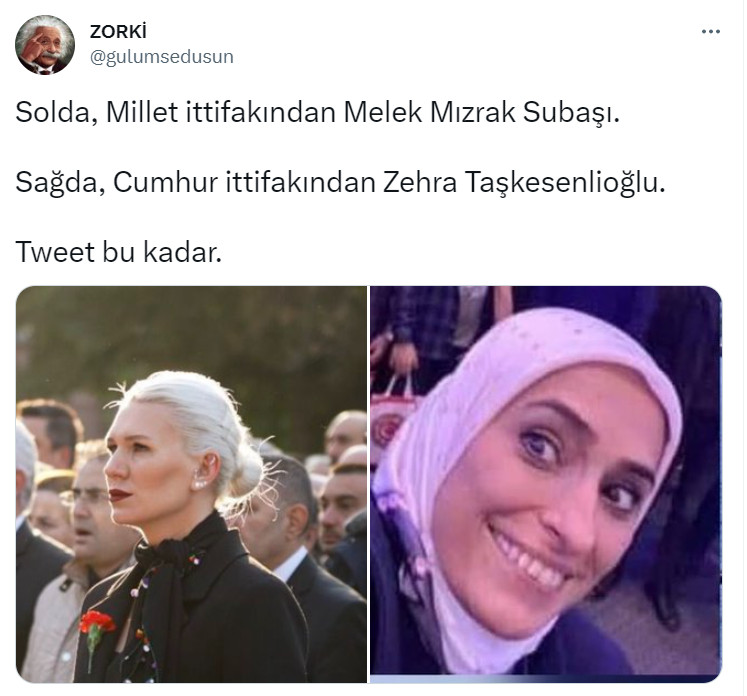
Task: Click the "Cumhur ittifakından" phrase
Action: tap(244, 182)
